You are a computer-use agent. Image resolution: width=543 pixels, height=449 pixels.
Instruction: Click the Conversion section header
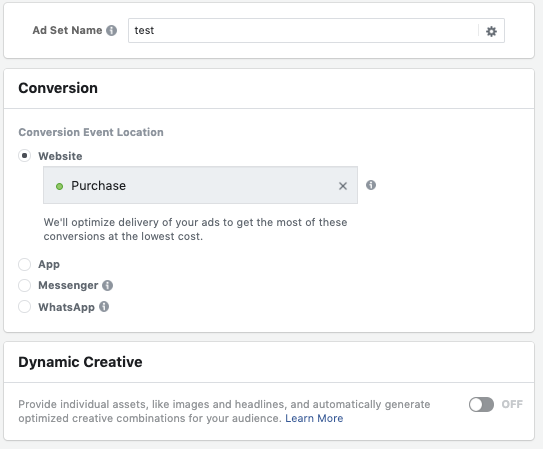tap(58, 88)
